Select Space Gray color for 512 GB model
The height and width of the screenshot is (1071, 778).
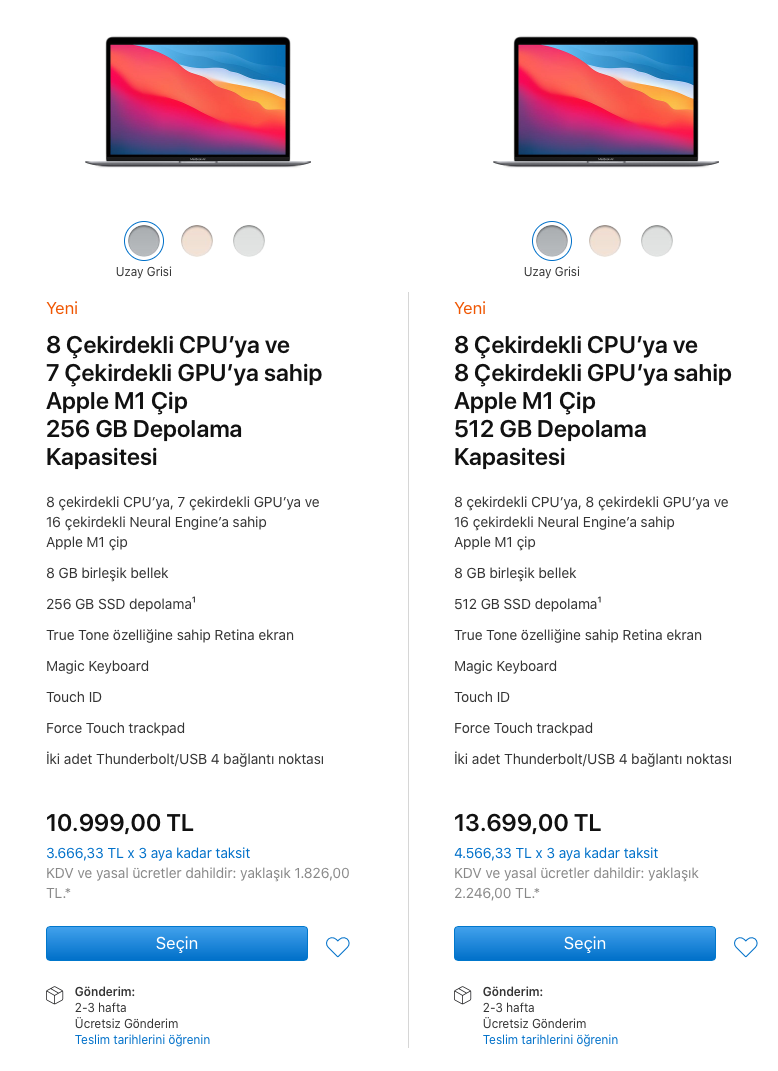tap(552, 240)
